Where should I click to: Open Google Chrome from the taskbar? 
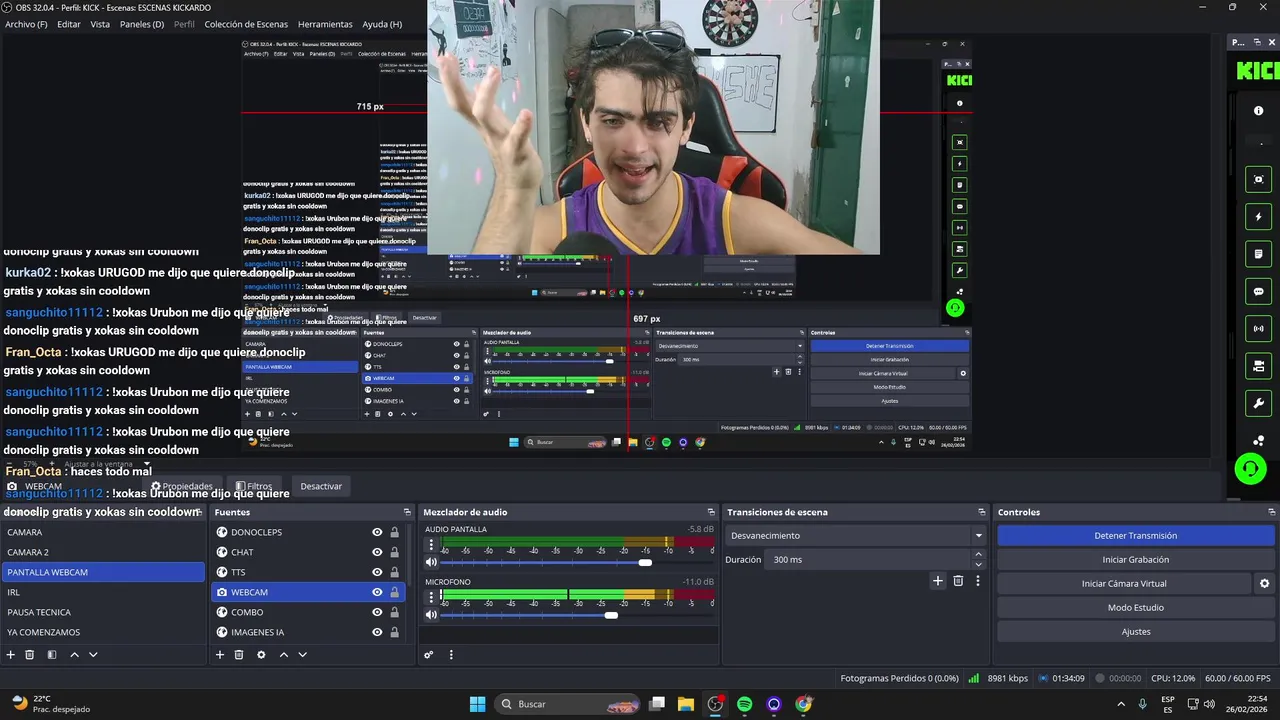point(803,704)
